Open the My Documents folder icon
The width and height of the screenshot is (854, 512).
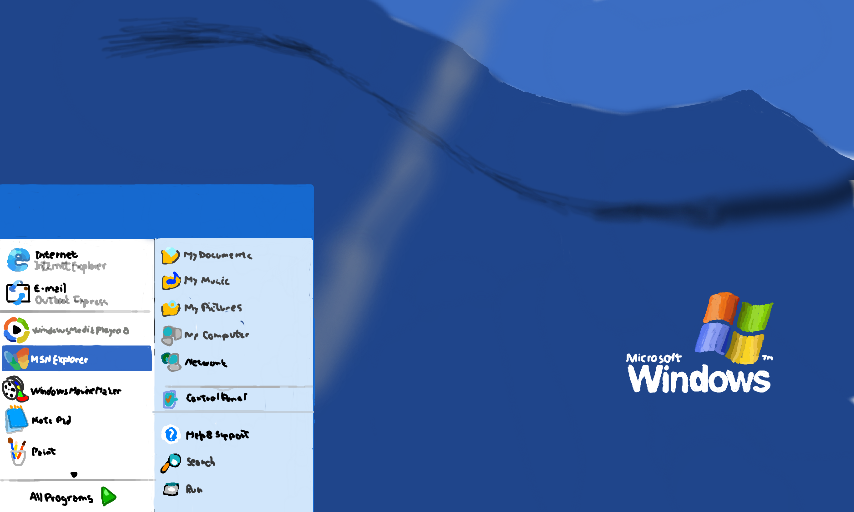[x=170, y=255]
